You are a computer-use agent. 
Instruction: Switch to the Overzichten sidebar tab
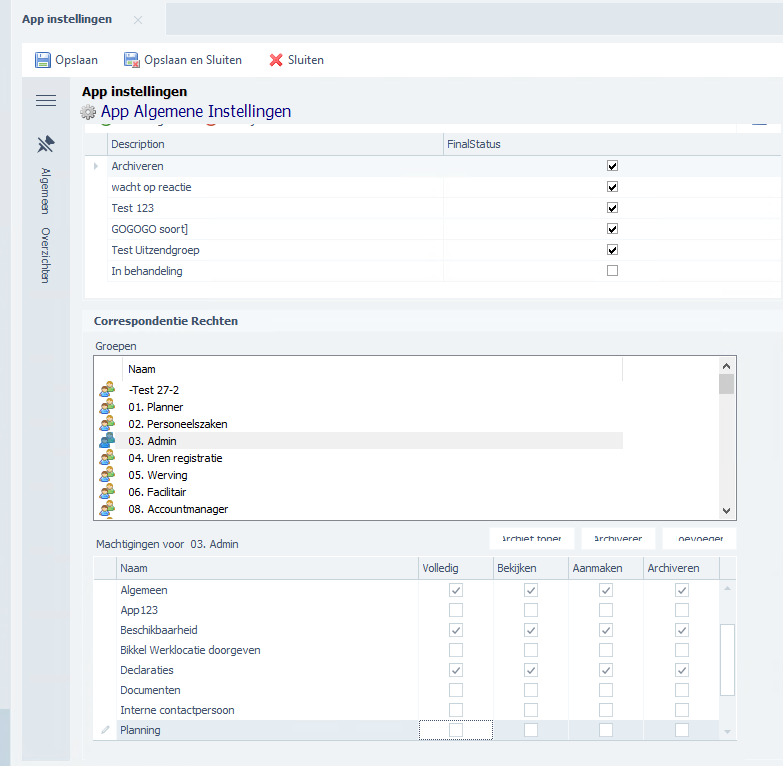click(x=45, y=255)
